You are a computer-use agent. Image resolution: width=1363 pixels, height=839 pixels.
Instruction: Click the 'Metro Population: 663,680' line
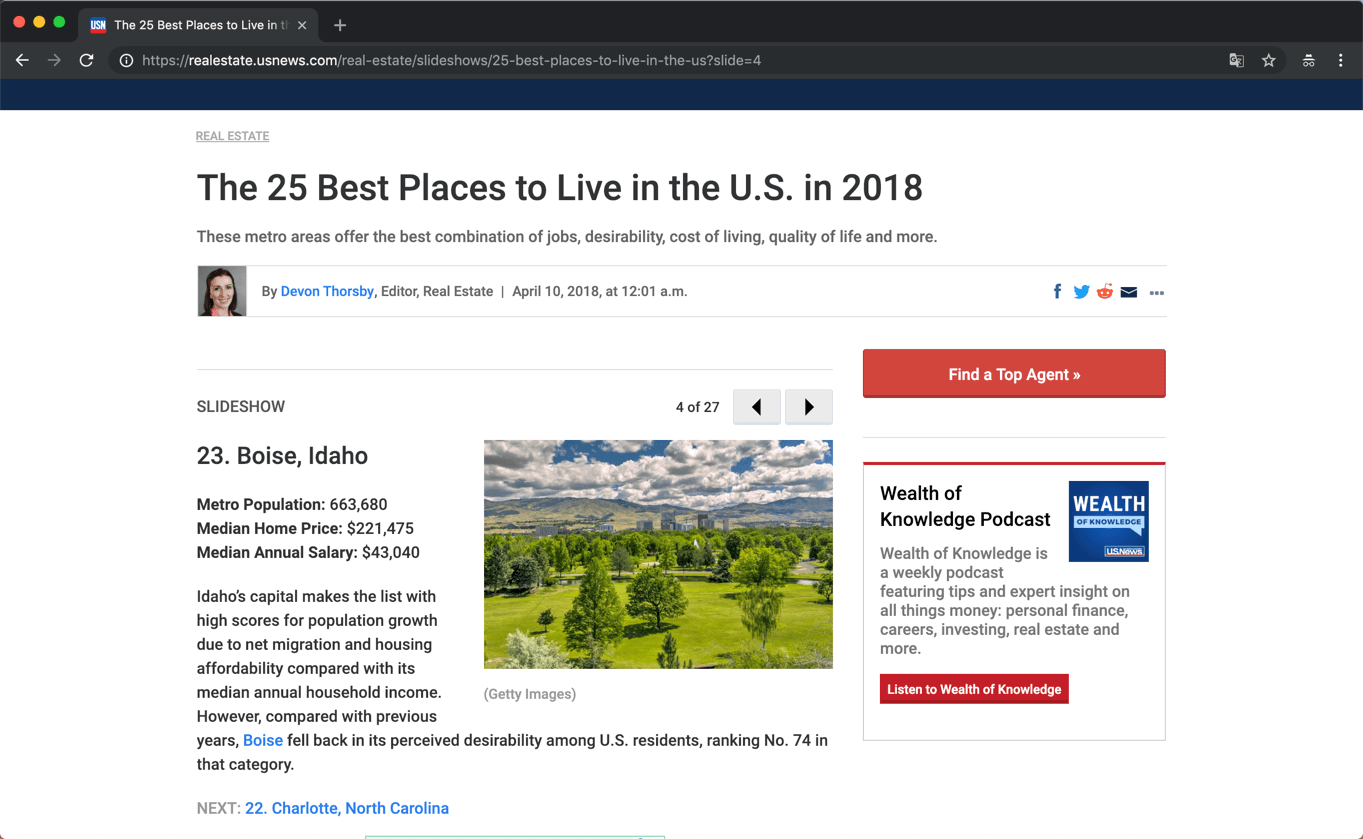292,505
